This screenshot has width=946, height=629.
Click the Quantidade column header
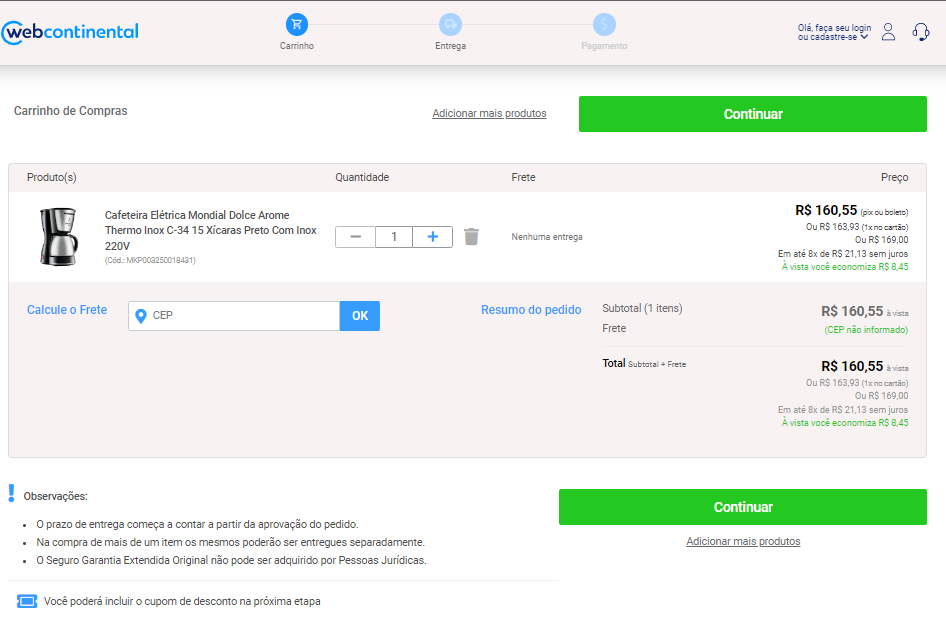click(362, 177)
